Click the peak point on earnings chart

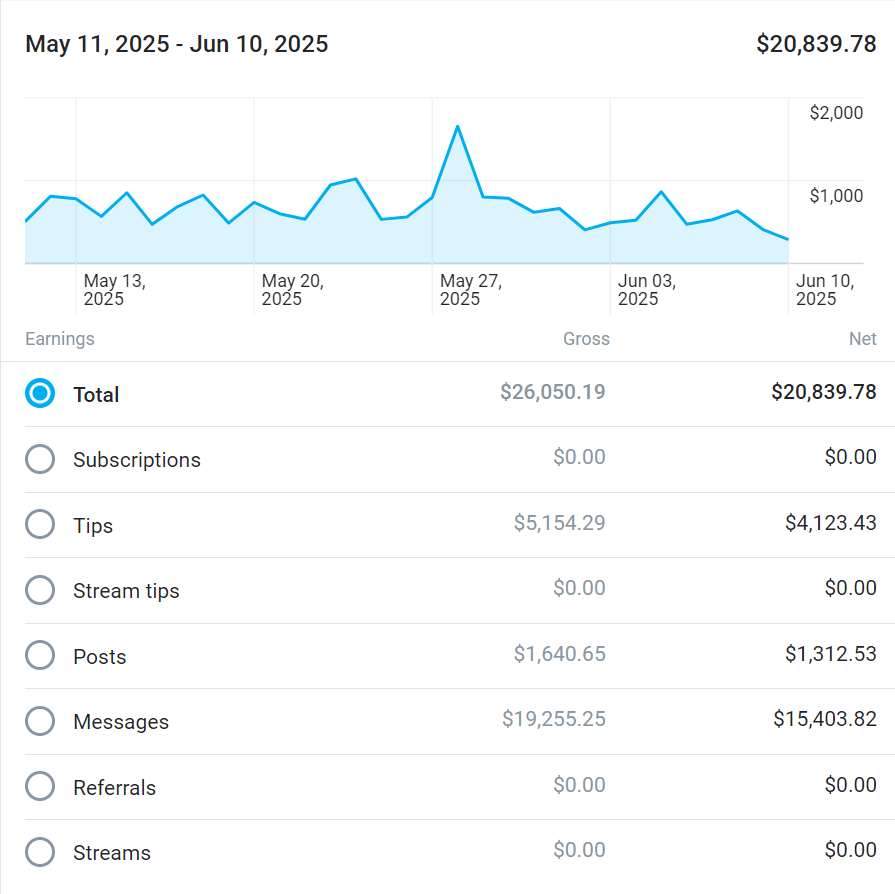coord(457,127)
